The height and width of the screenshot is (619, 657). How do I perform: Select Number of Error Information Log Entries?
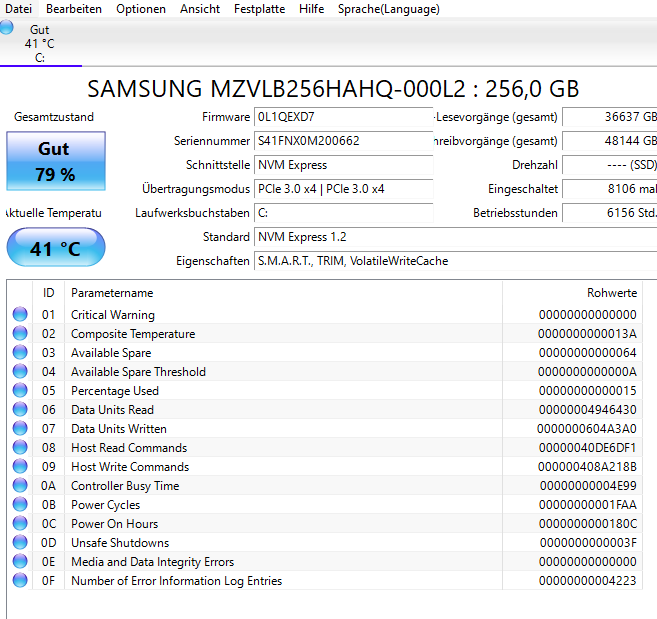pyautogui.click(x=176, y=581)
